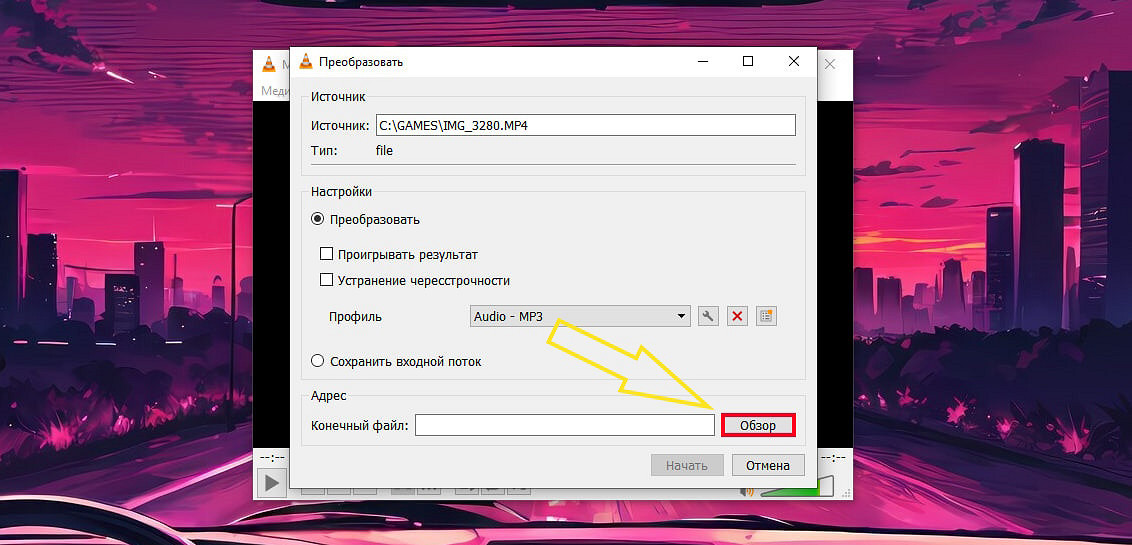This screenshot has width=1132, height=545.
Task: Cancel the dialog with Отмена
Action: (768, 465)
